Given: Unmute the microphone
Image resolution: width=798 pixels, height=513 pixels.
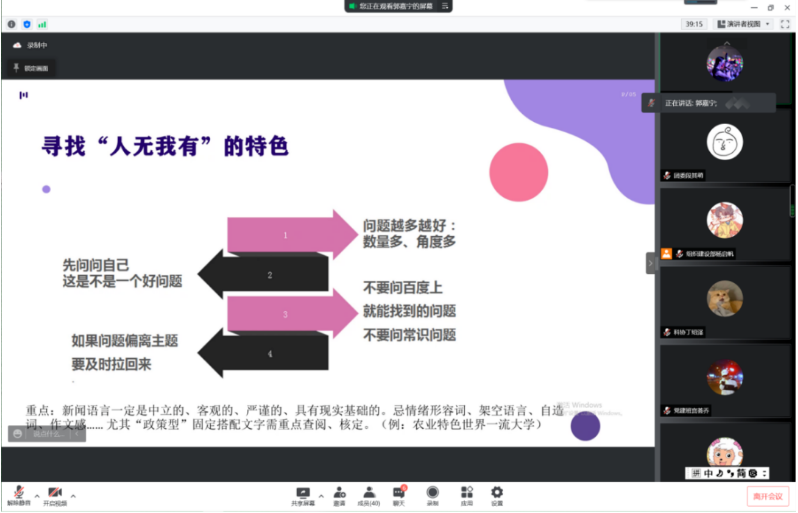Looking at the screenshot, I should click(x=18, y=494).
